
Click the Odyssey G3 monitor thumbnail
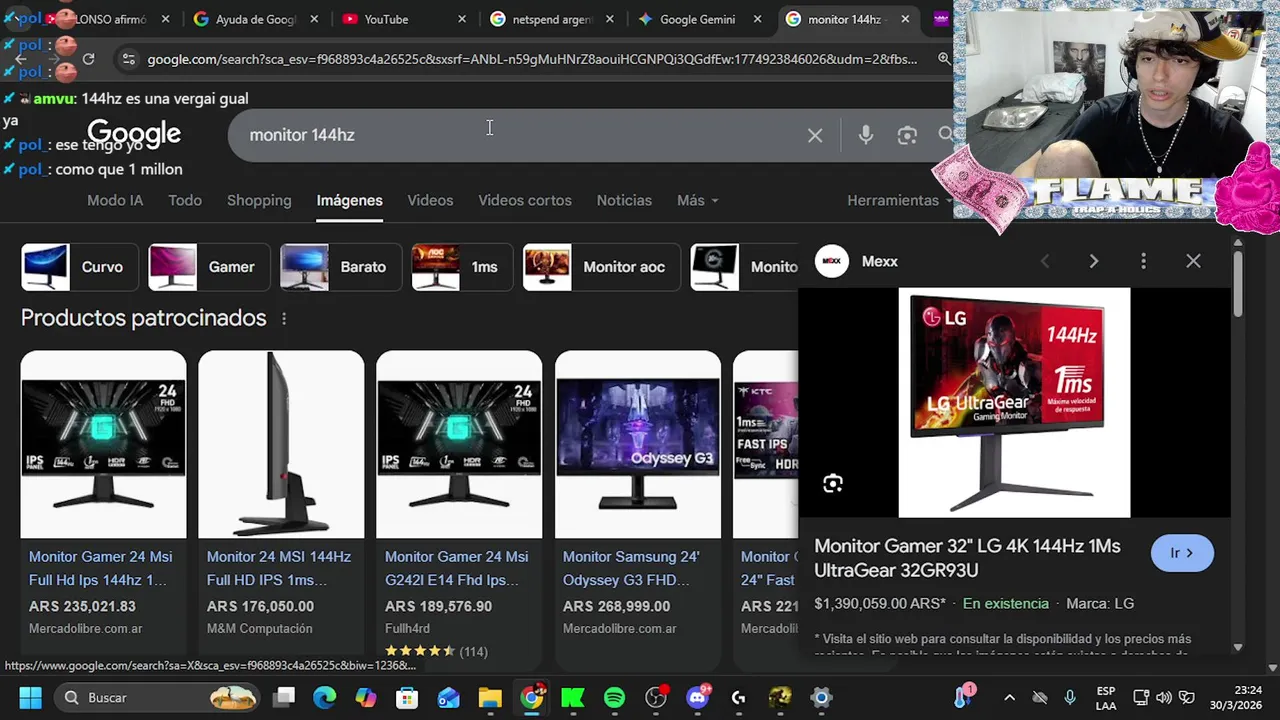[638, 444]
